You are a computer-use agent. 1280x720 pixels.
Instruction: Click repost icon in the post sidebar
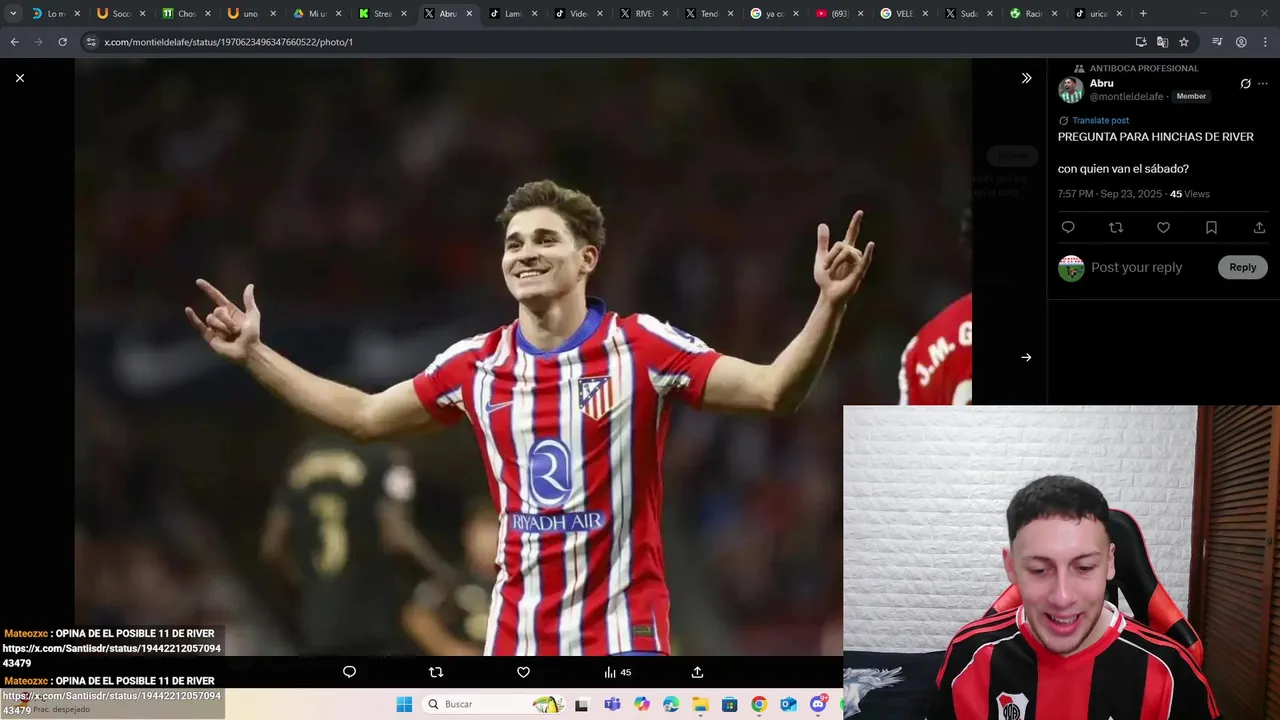(1116, 228)
